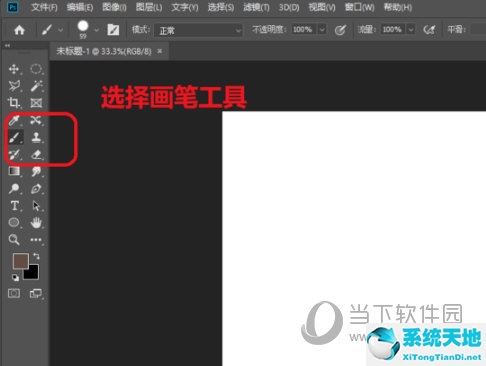Click the 流量 100% input field
Screen dimensions: 486x366
pyautogui.click(x=393, y=29)
